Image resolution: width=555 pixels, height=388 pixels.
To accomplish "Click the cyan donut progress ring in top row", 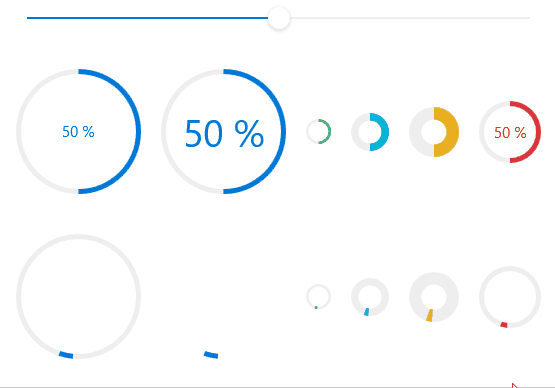I will (x=370, y=132).
